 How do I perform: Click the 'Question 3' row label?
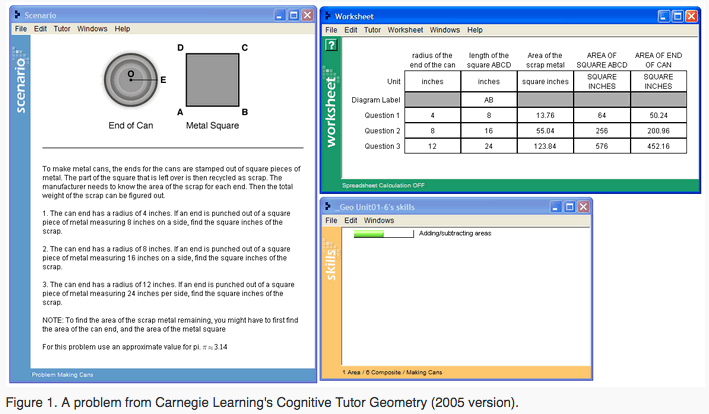382,146
